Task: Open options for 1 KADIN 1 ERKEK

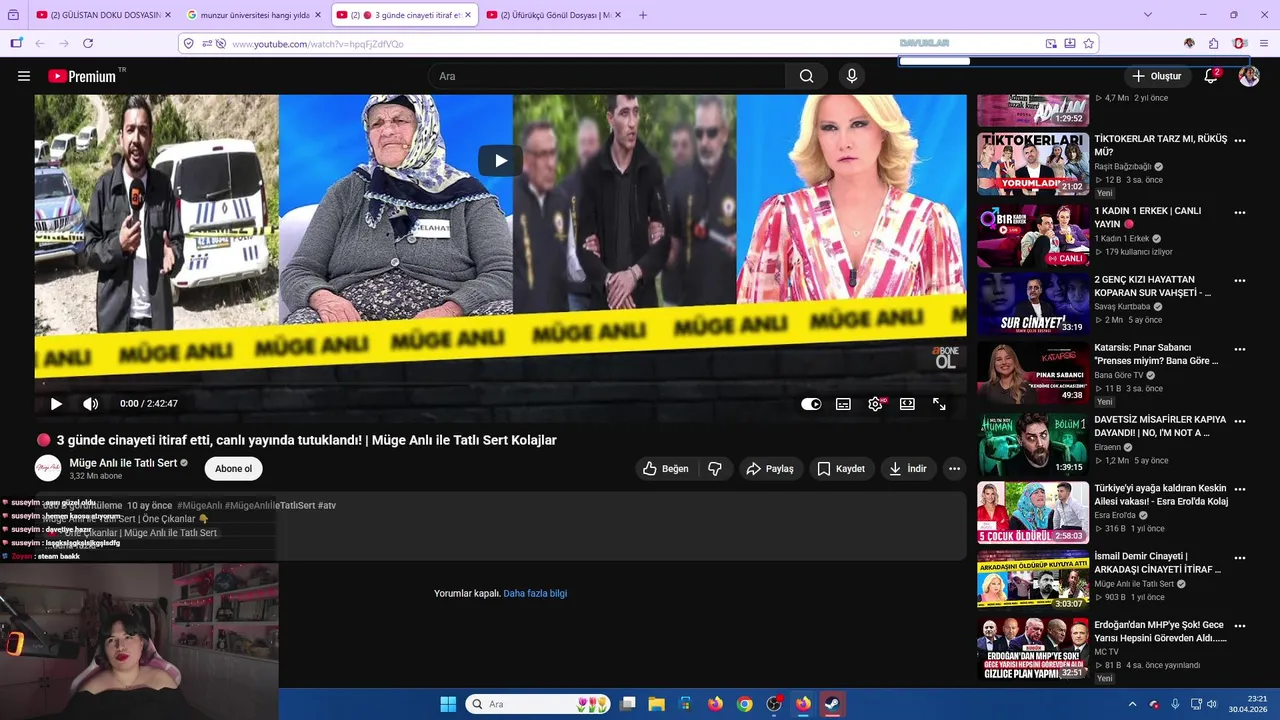Action: click(x=1240, y=213)
